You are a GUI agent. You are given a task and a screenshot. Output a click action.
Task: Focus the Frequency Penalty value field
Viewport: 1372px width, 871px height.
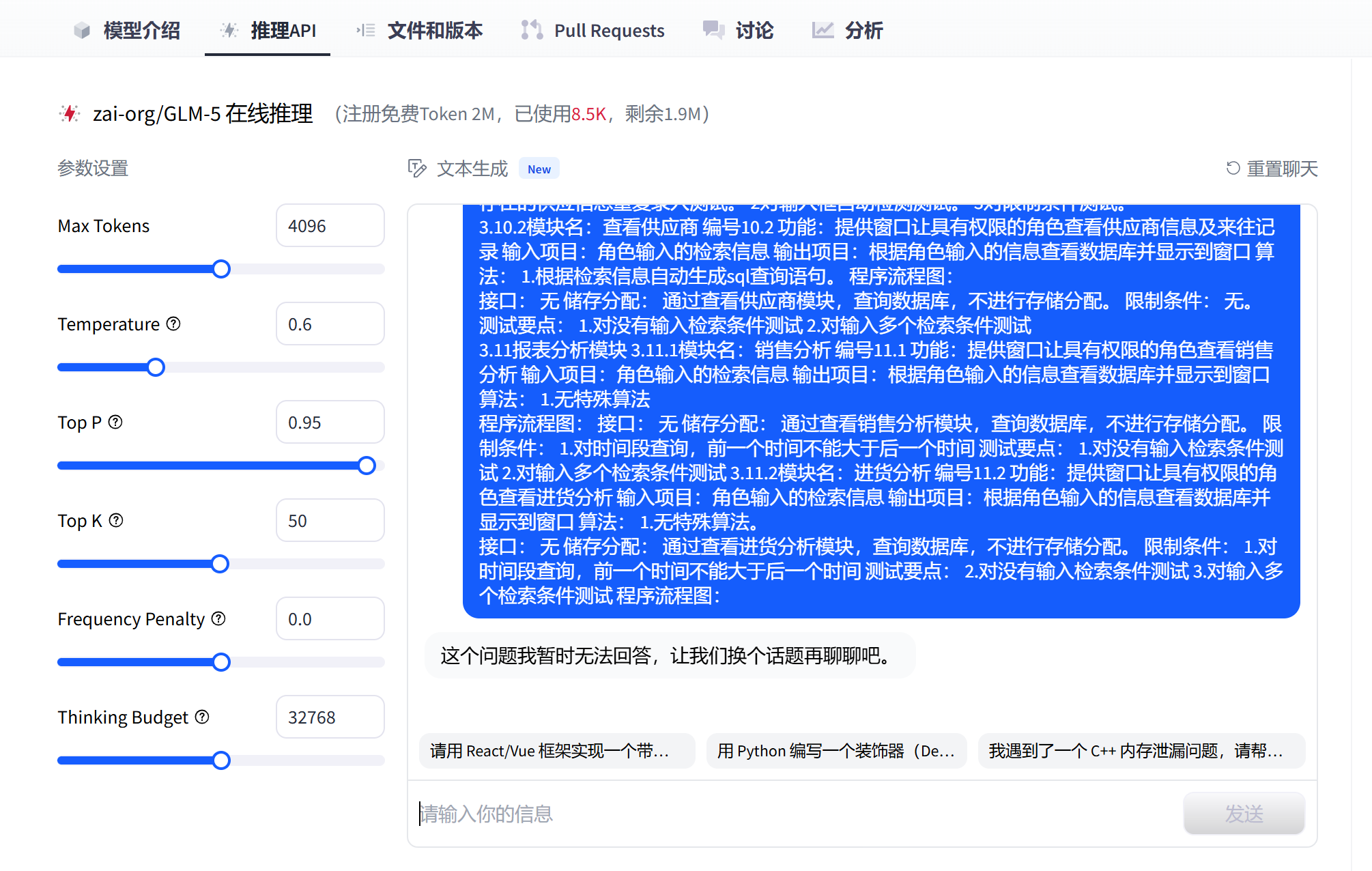[330, 618]
